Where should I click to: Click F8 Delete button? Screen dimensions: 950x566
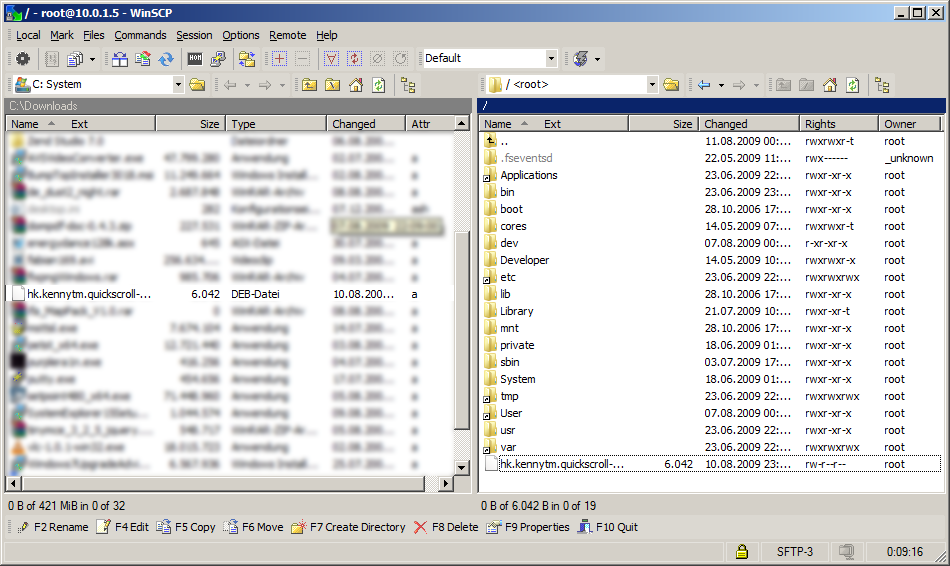[x=446, y=527]
